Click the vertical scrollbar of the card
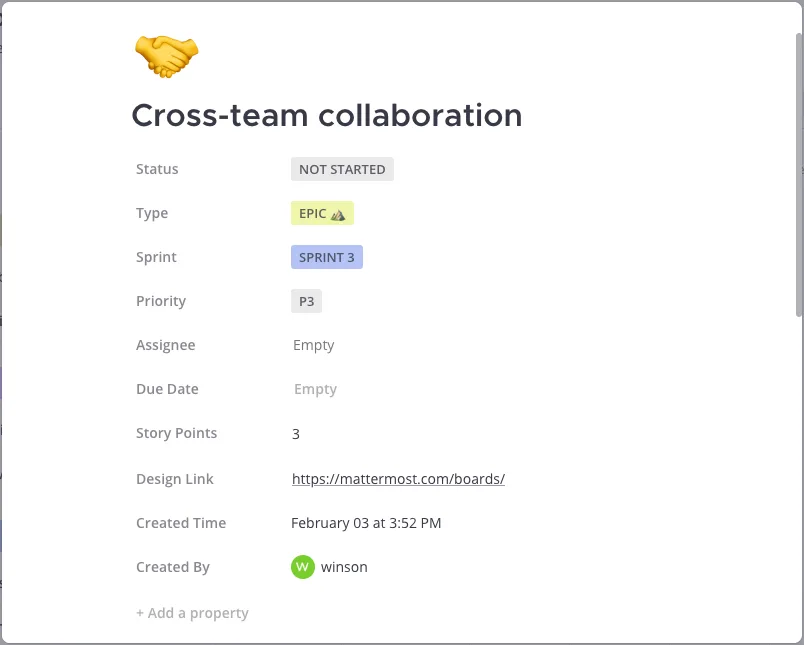 point(798,175)
